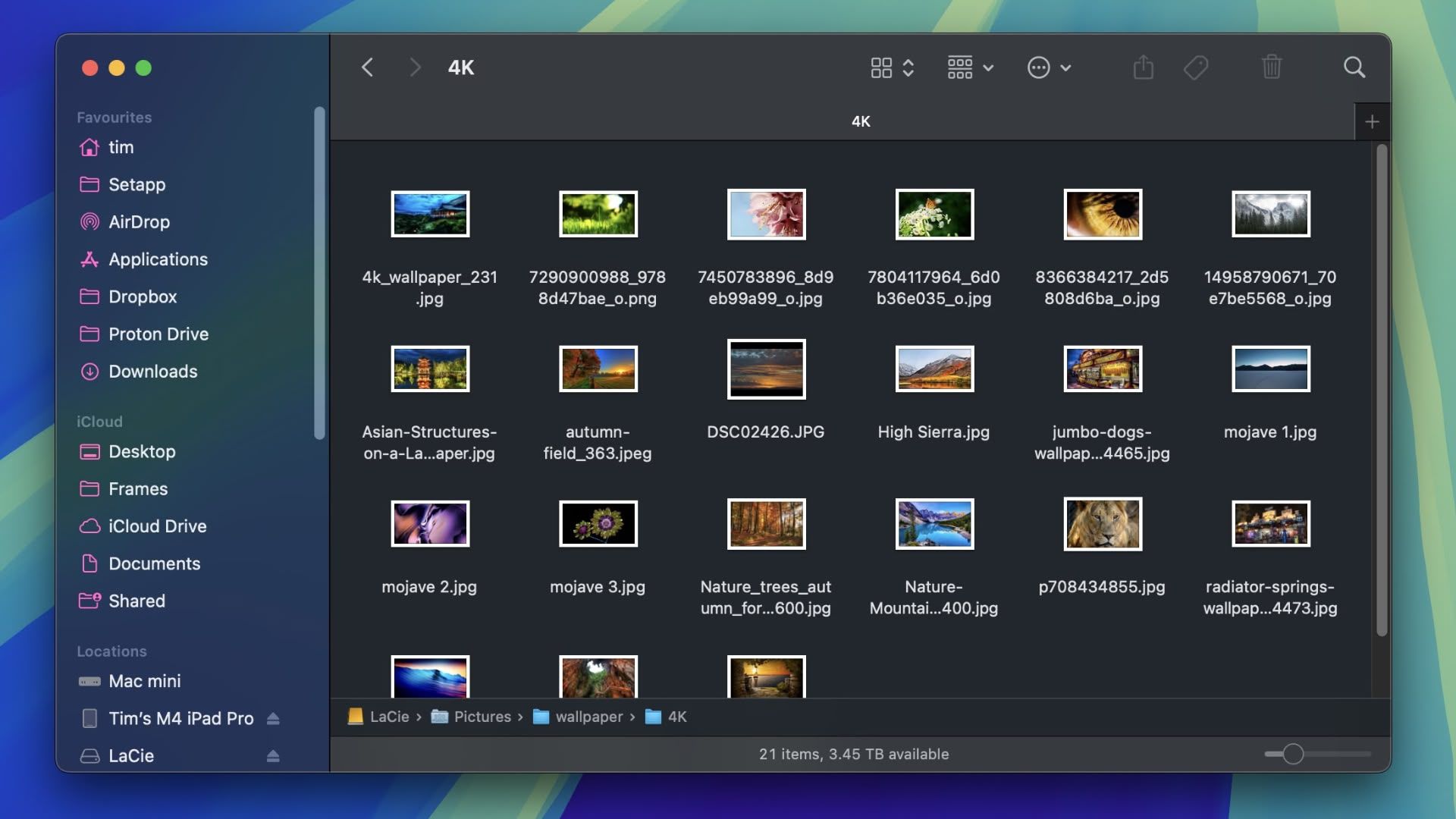Navigate to wallpaper in the breadcrumb path
The image size is (1456, 819).
click(x=590, y=717)
